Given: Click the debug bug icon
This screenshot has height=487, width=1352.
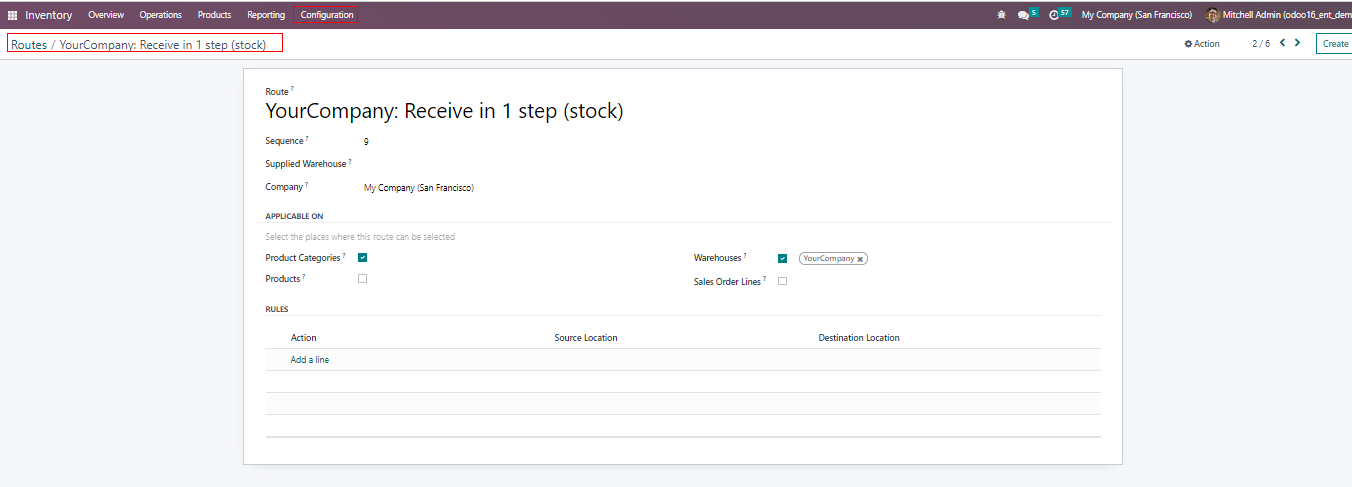Looking at the screenshot, I should click(1002, 15).
